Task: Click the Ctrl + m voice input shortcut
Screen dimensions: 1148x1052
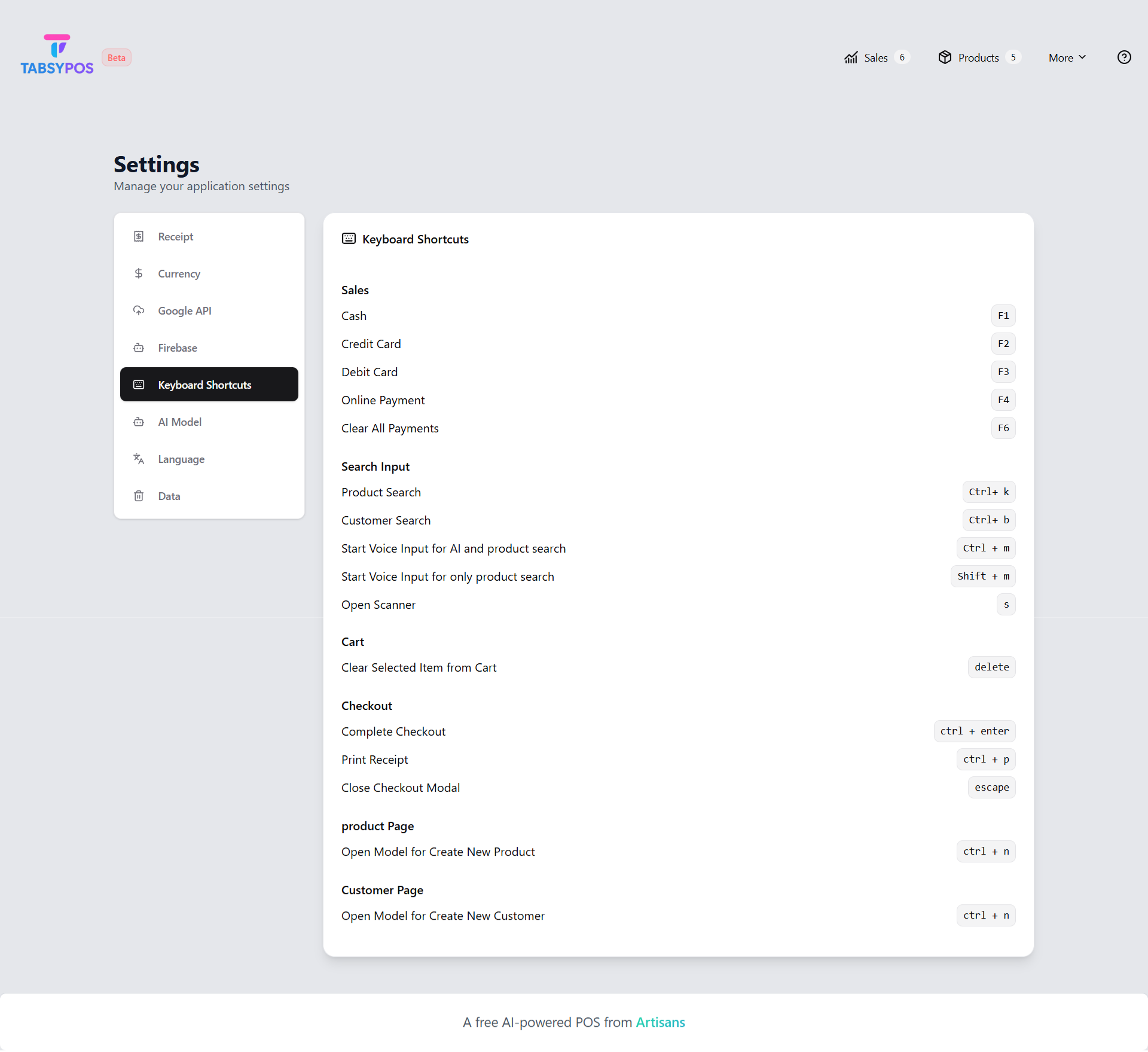Action: (986, 548)
